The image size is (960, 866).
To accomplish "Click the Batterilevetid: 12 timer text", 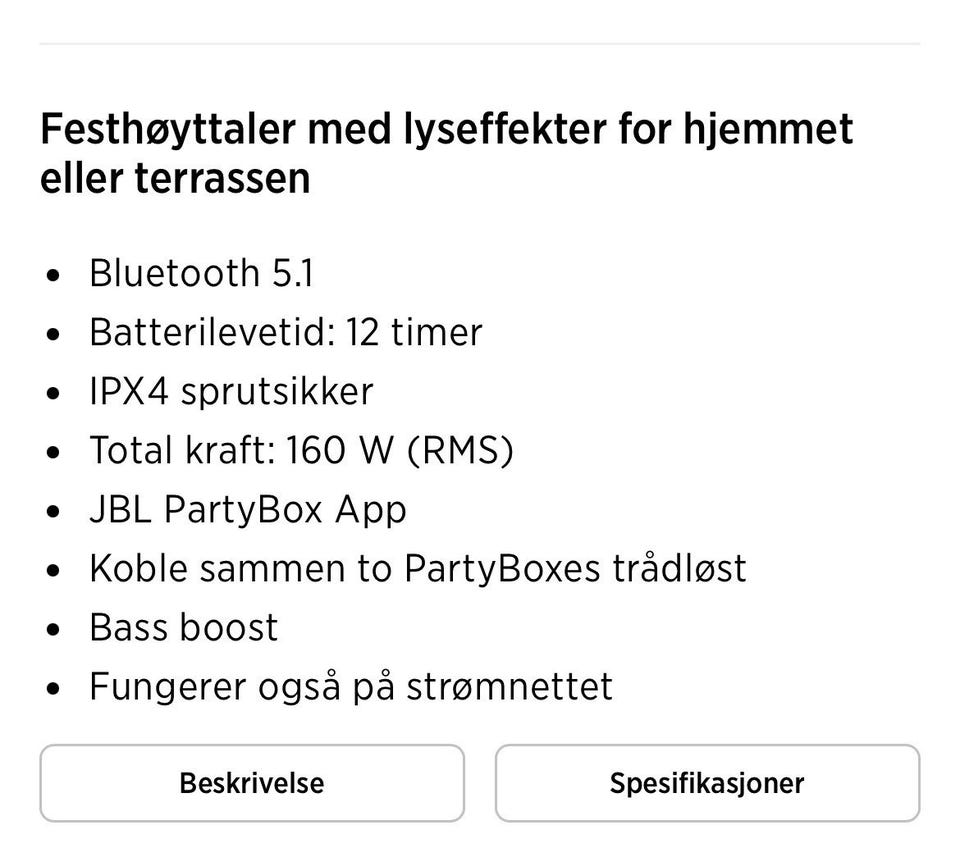I will pyautogui.click(x=285, y=332).
